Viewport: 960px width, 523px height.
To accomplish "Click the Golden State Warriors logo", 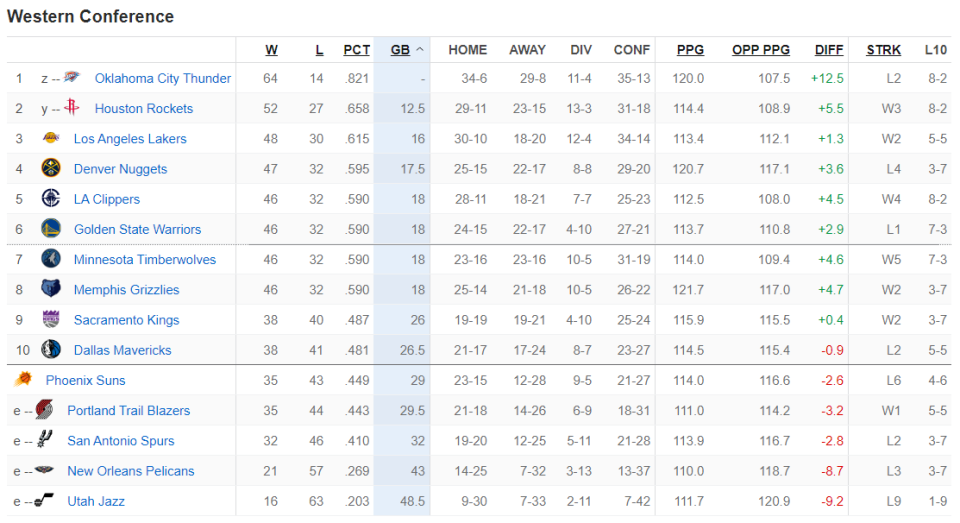I will click(51, 228).
